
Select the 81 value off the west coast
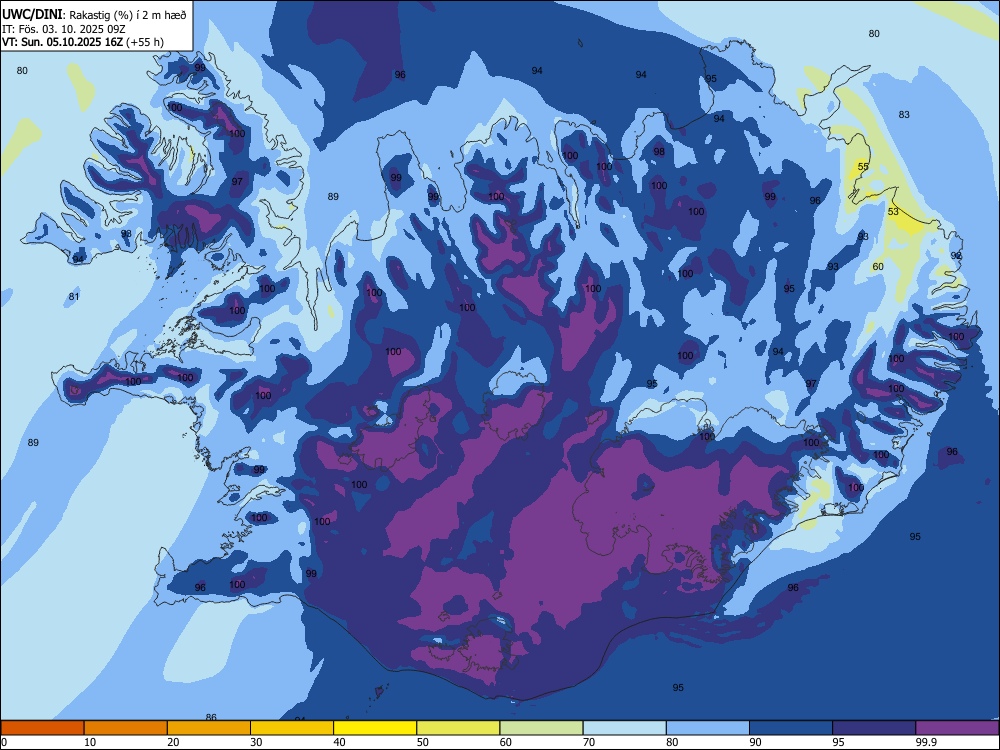(x=74, y=297)
